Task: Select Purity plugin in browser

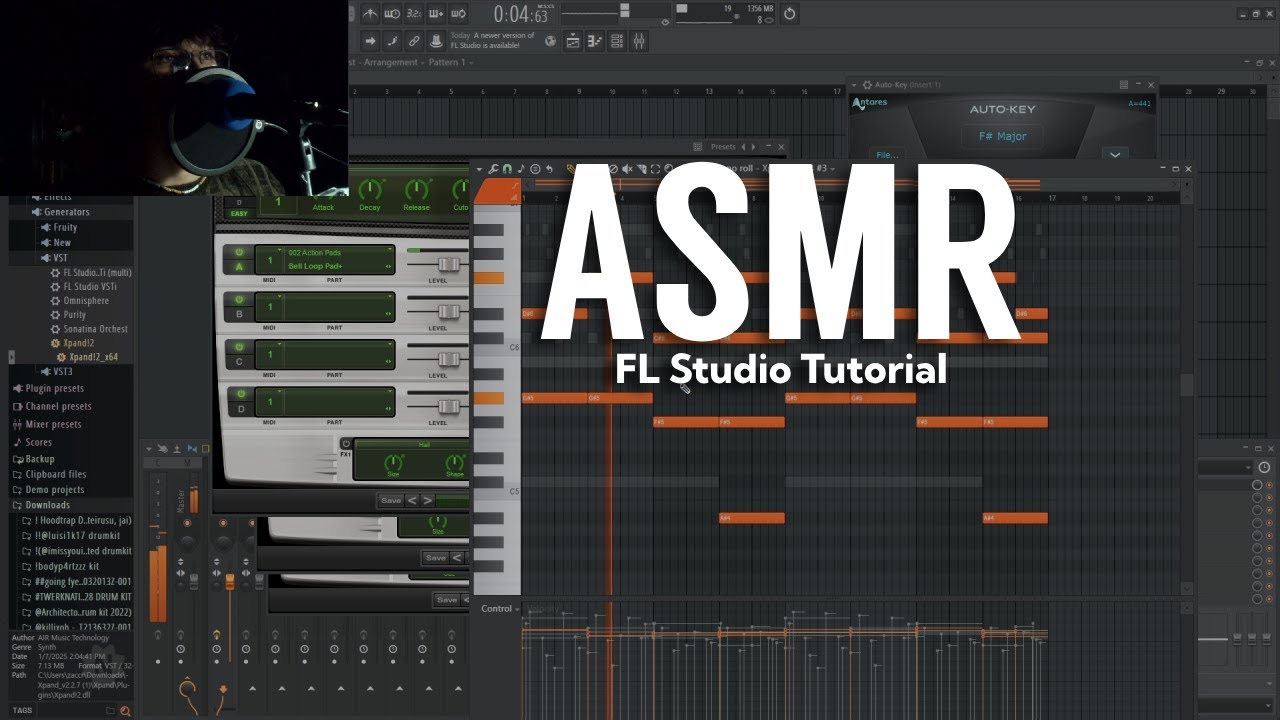Action: click(74, 315)
